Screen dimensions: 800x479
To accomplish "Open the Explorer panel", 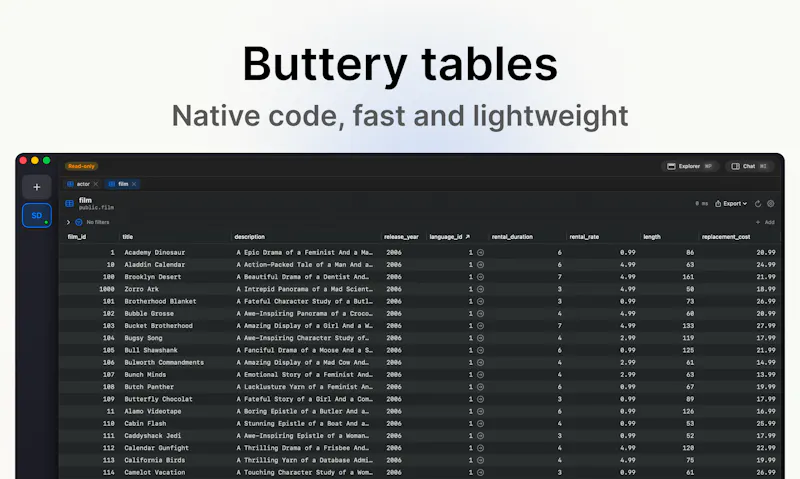I will [x=690, y=166].
